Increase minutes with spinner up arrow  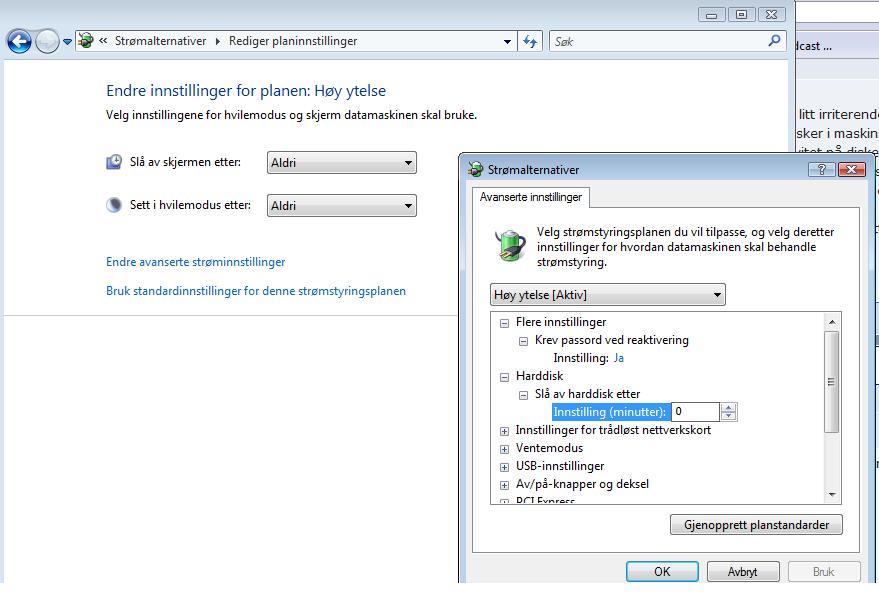click(728, 408)
